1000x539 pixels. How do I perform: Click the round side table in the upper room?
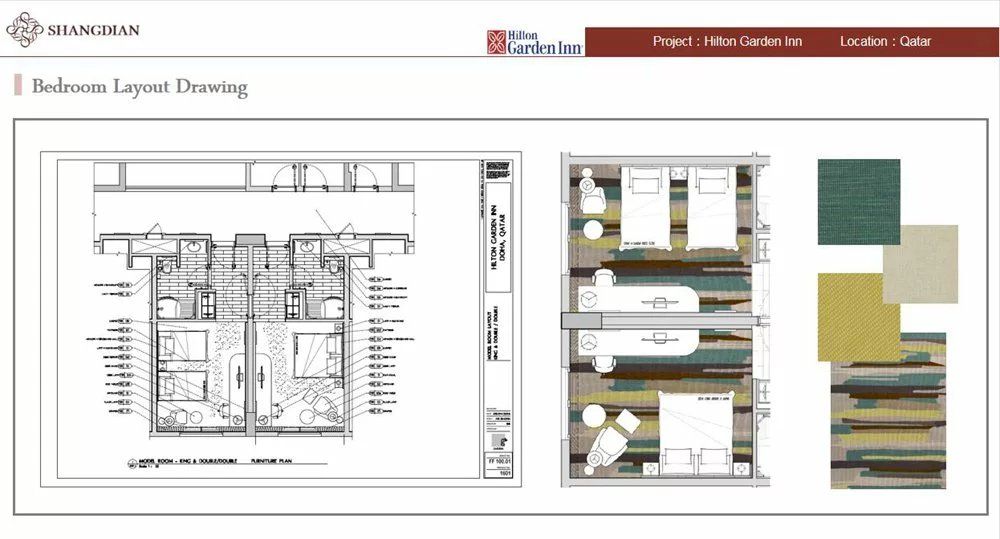click(594, 231)
